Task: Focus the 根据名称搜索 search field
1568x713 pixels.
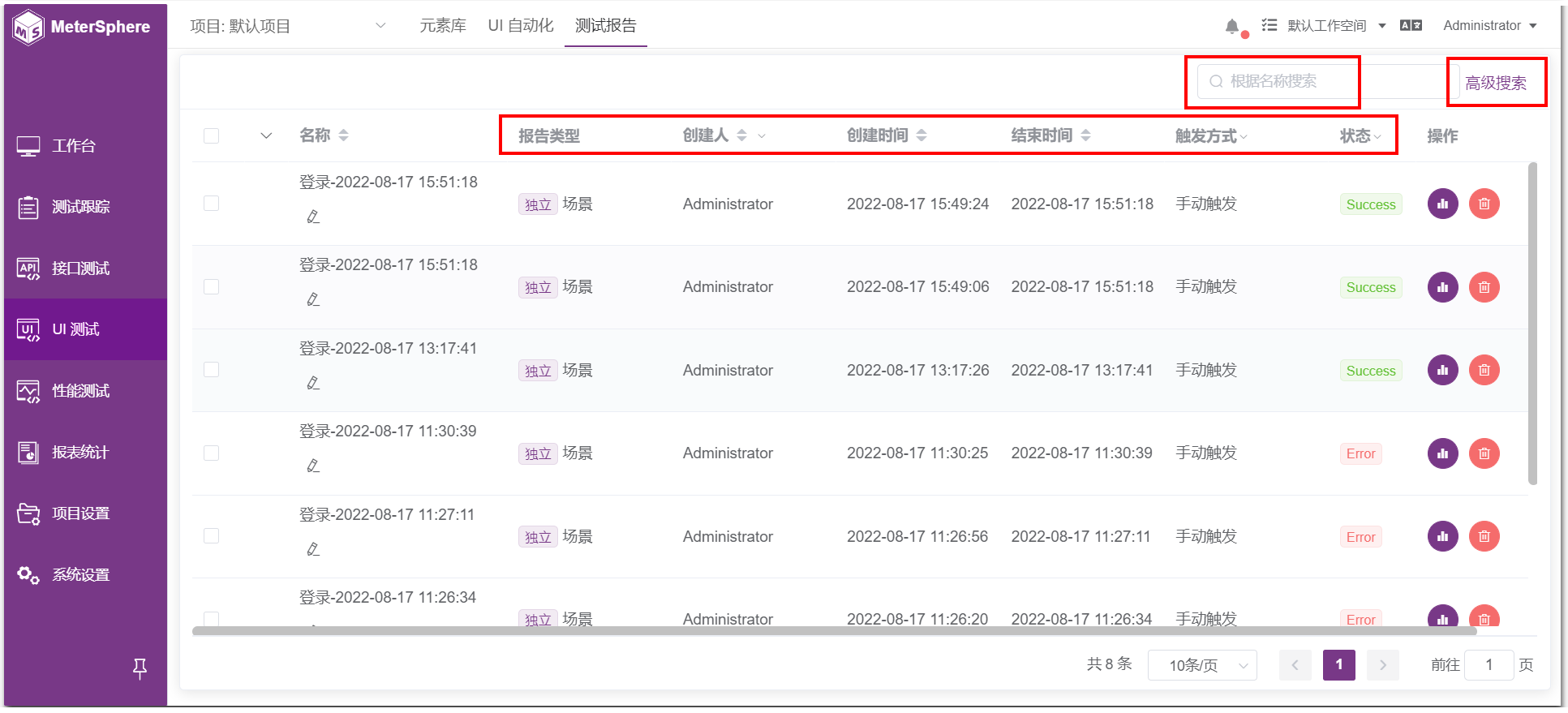Action: click(x=1329, y=81)
